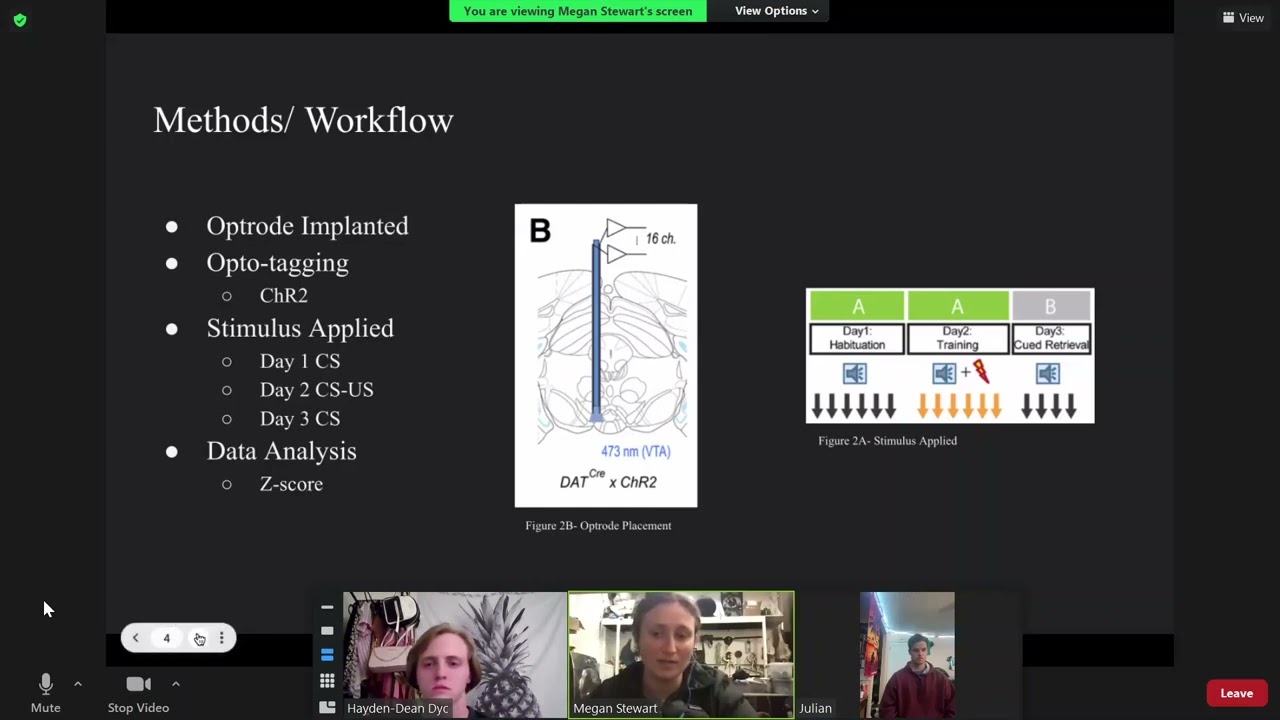Click the 'Day 3 CS' sub-bullet
The height and width of the screenshot is (720, 1280).
300,419
